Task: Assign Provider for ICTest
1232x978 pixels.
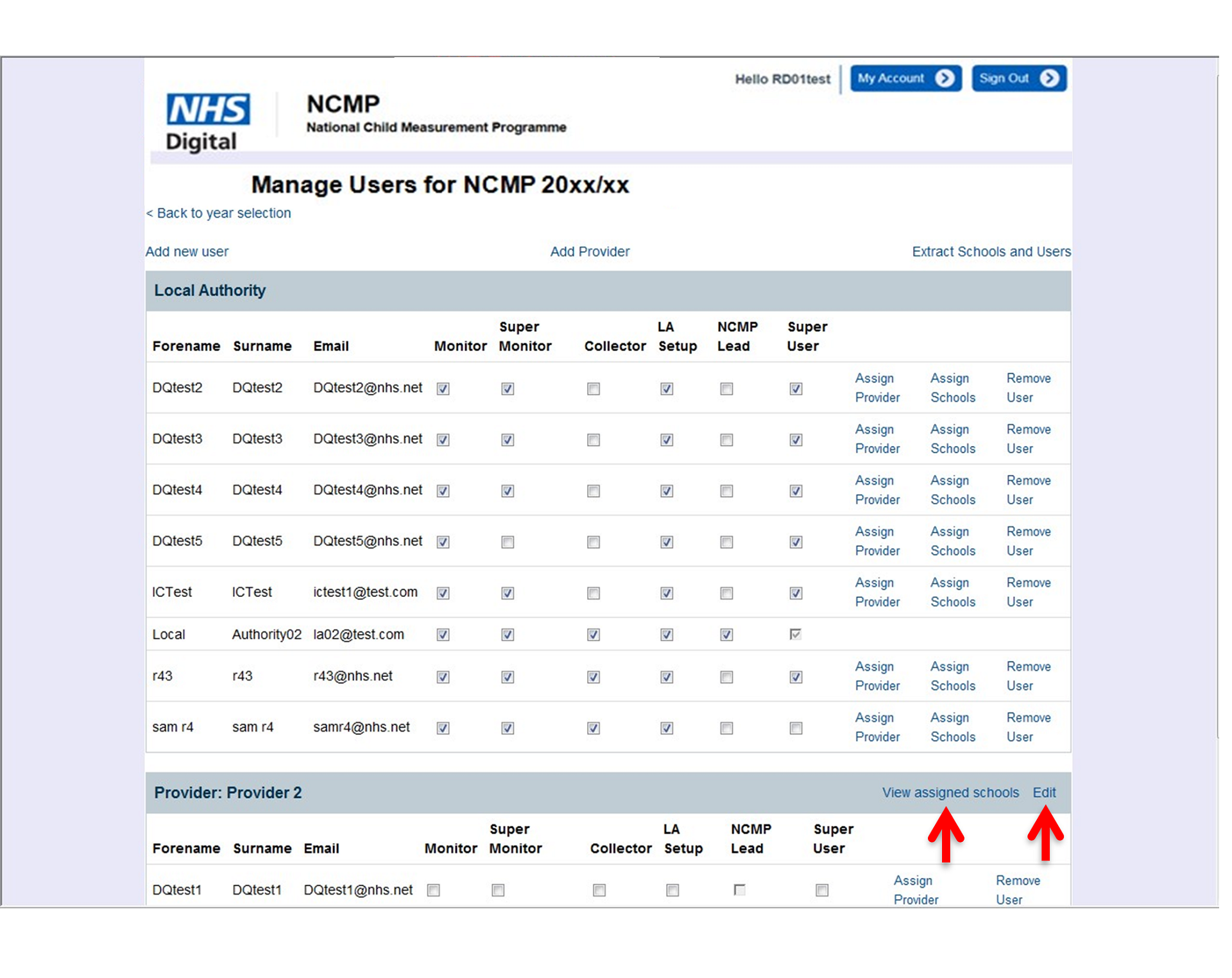Action: (x=877, y=592)
